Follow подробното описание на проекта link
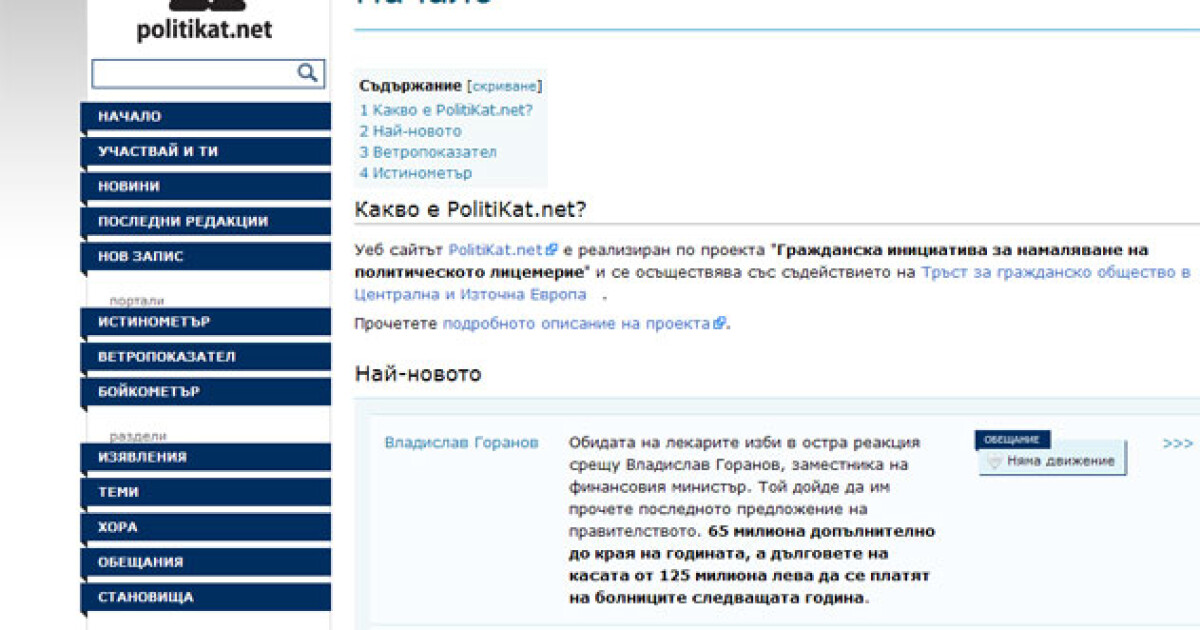1200x630 pixels. click(x=578, y=323)
